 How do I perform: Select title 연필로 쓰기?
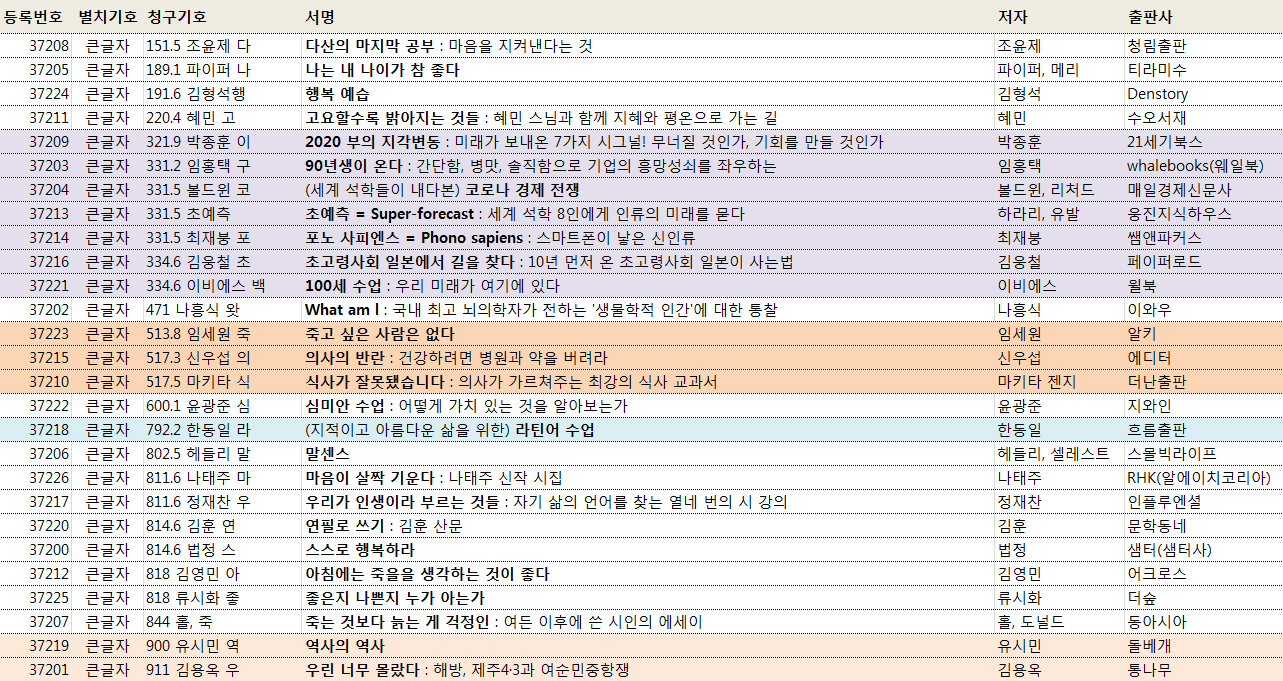[x=345, y=526]
